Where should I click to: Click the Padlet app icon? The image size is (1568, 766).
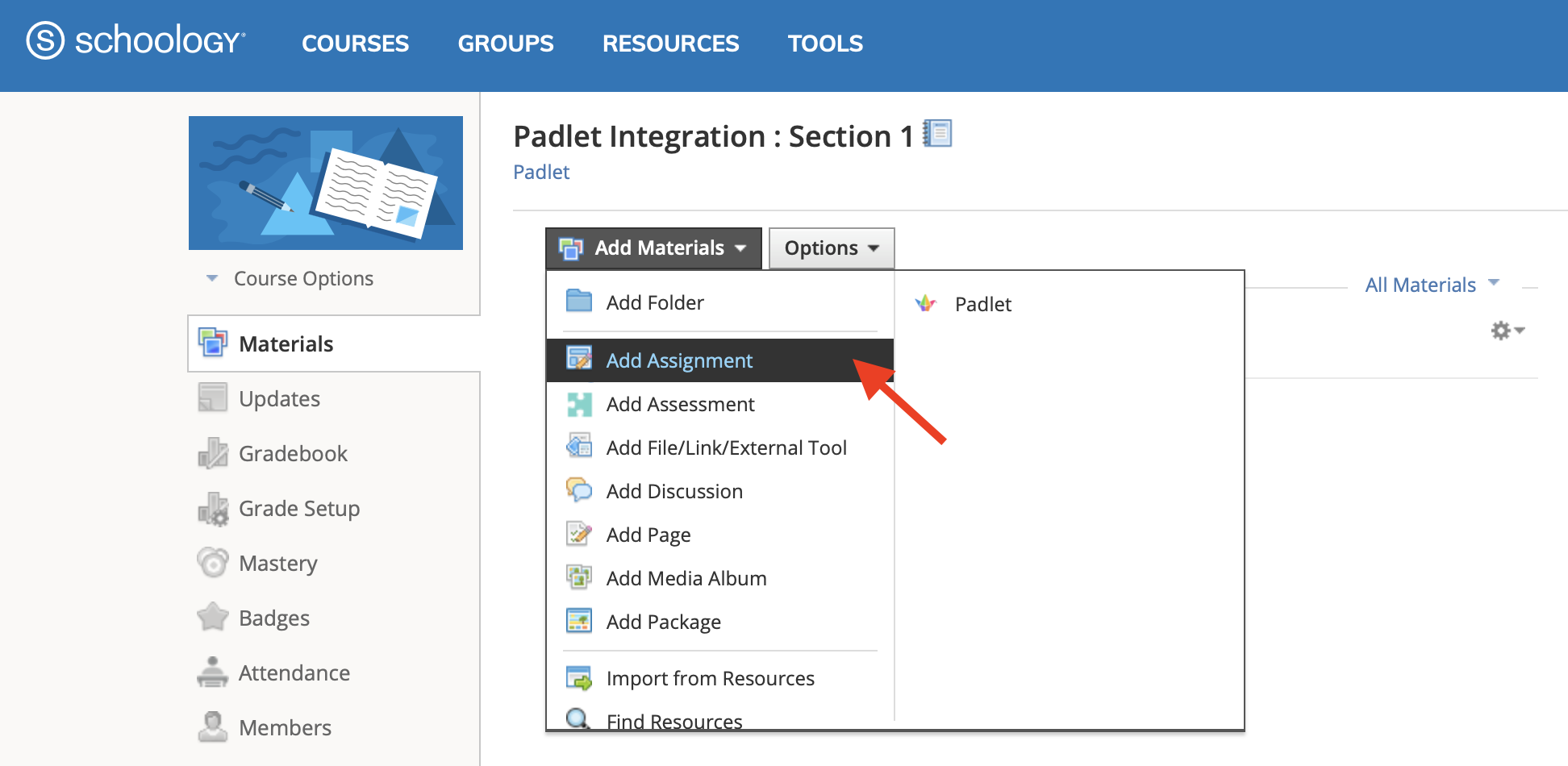click(926, 304)
